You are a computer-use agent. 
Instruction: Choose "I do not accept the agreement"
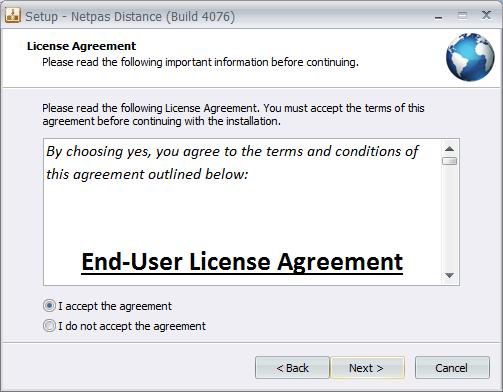pos(124,326)
